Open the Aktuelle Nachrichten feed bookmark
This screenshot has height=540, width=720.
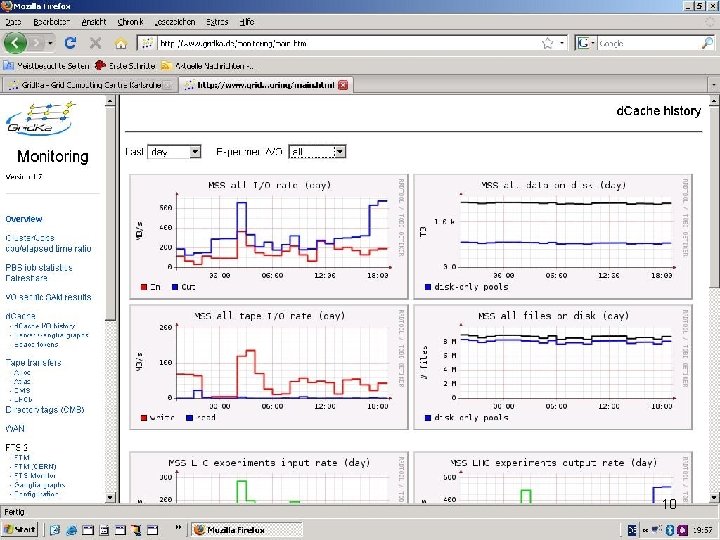[x=207, y=66]
